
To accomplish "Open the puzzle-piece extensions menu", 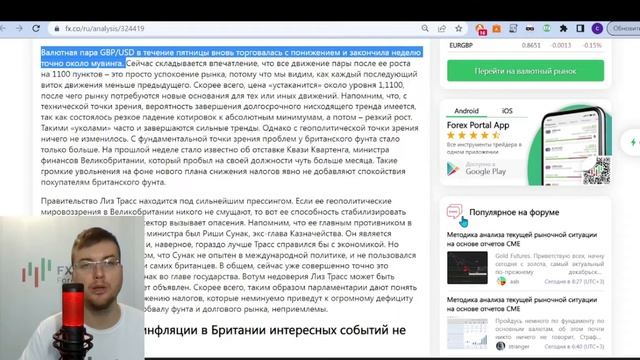I will point(563,28).
